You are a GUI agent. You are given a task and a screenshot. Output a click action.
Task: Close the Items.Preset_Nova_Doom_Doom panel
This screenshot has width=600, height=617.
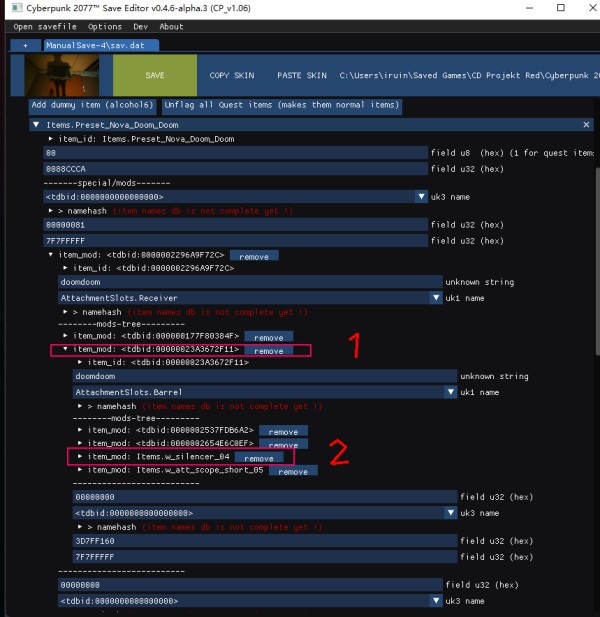tap(587, 125)
